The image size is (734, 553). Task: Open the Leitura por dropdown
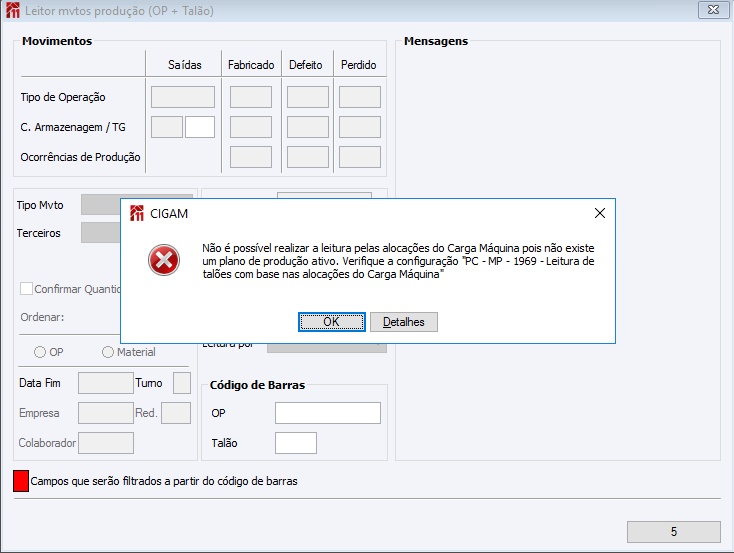coord(326,348)
